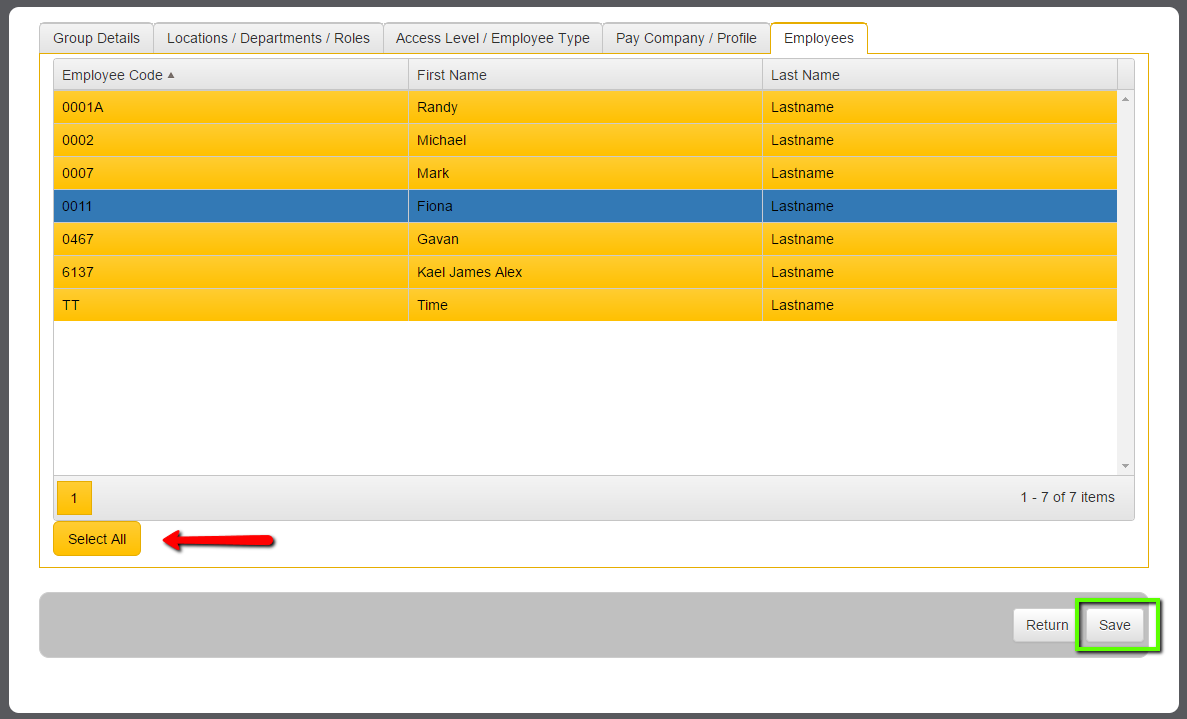This screenshot has width=1187, height=719.
Task: Click the Select All button
Action: (97, 539)
